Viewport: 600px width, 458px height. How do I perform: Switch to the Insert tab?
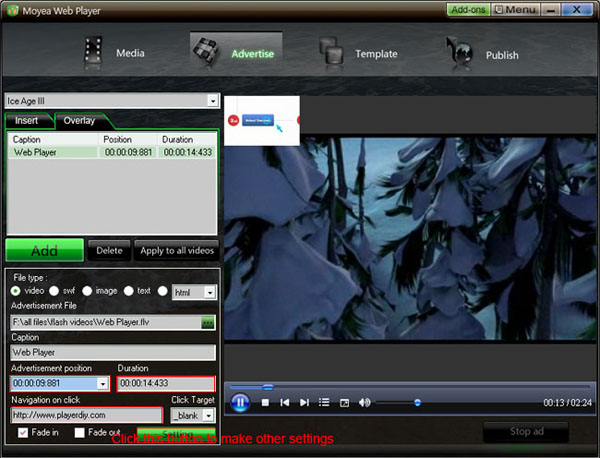point(26,121)
